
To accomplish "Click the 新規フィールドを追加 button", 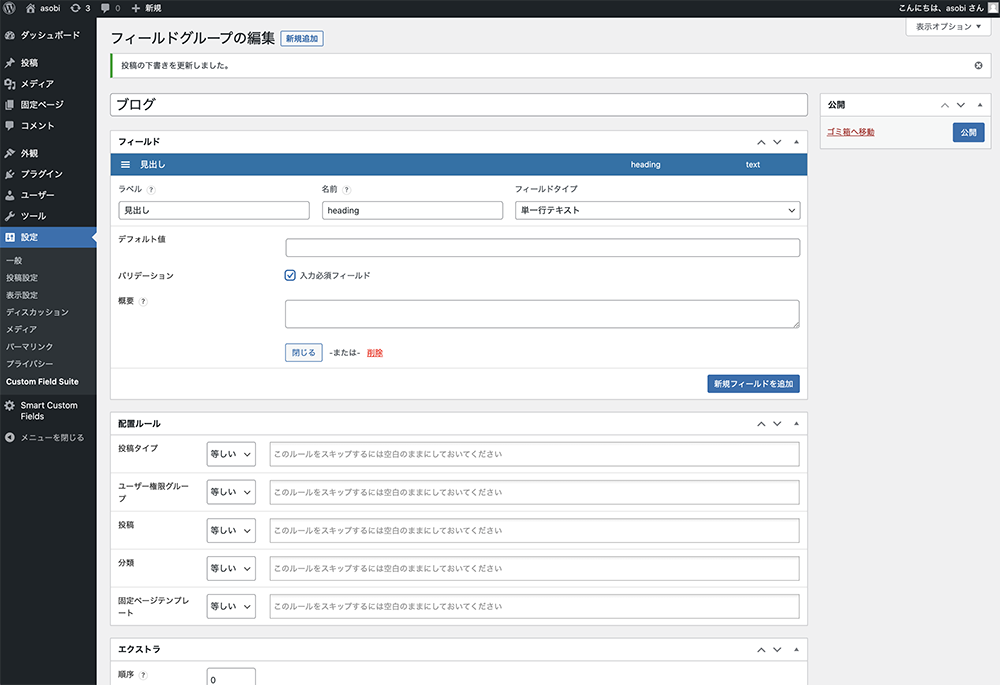I will (752, 384).
